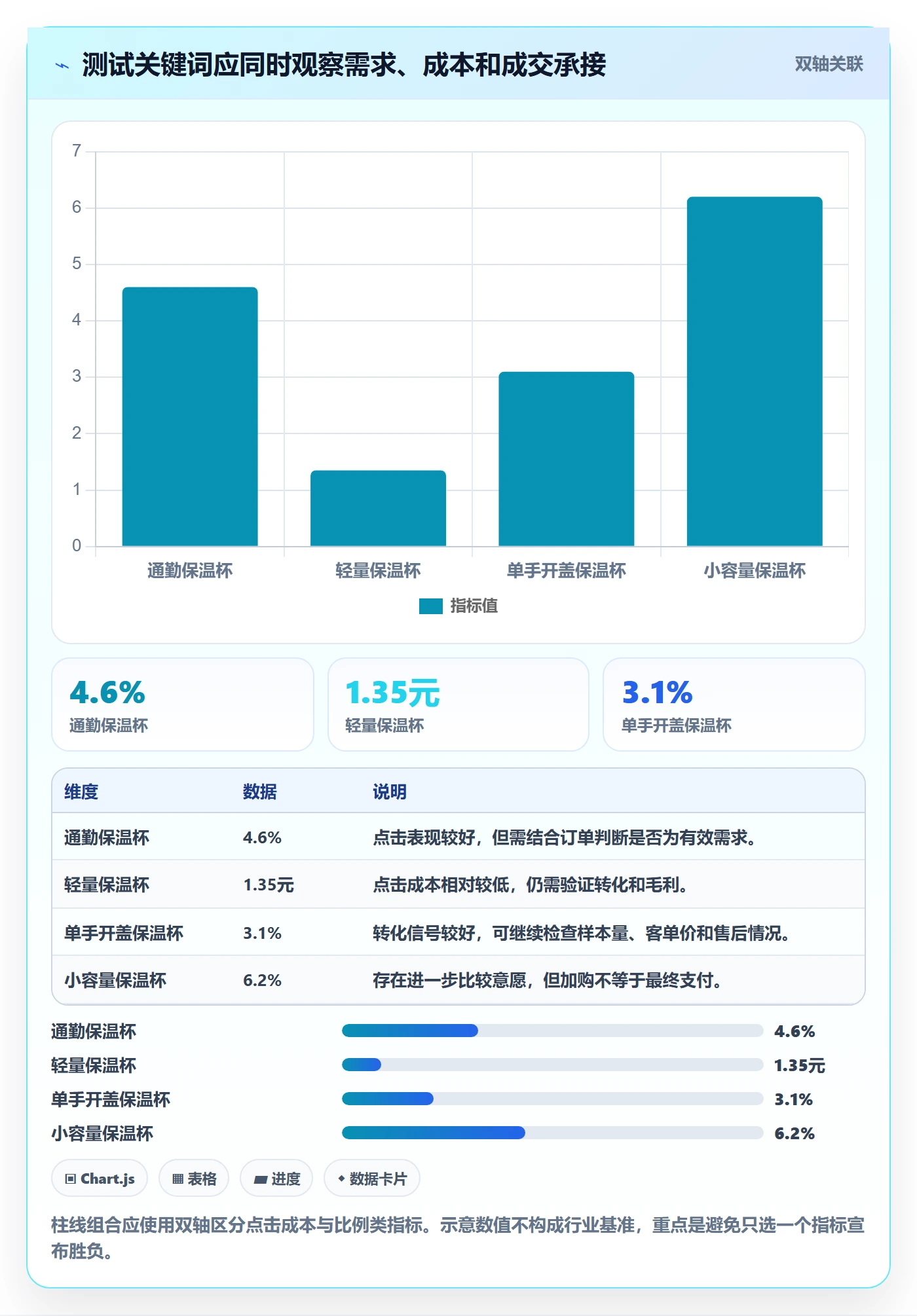Toggle the 指标值 legend label
Viewport: 917px width, 1316px height.
click(x=474, y=606)
